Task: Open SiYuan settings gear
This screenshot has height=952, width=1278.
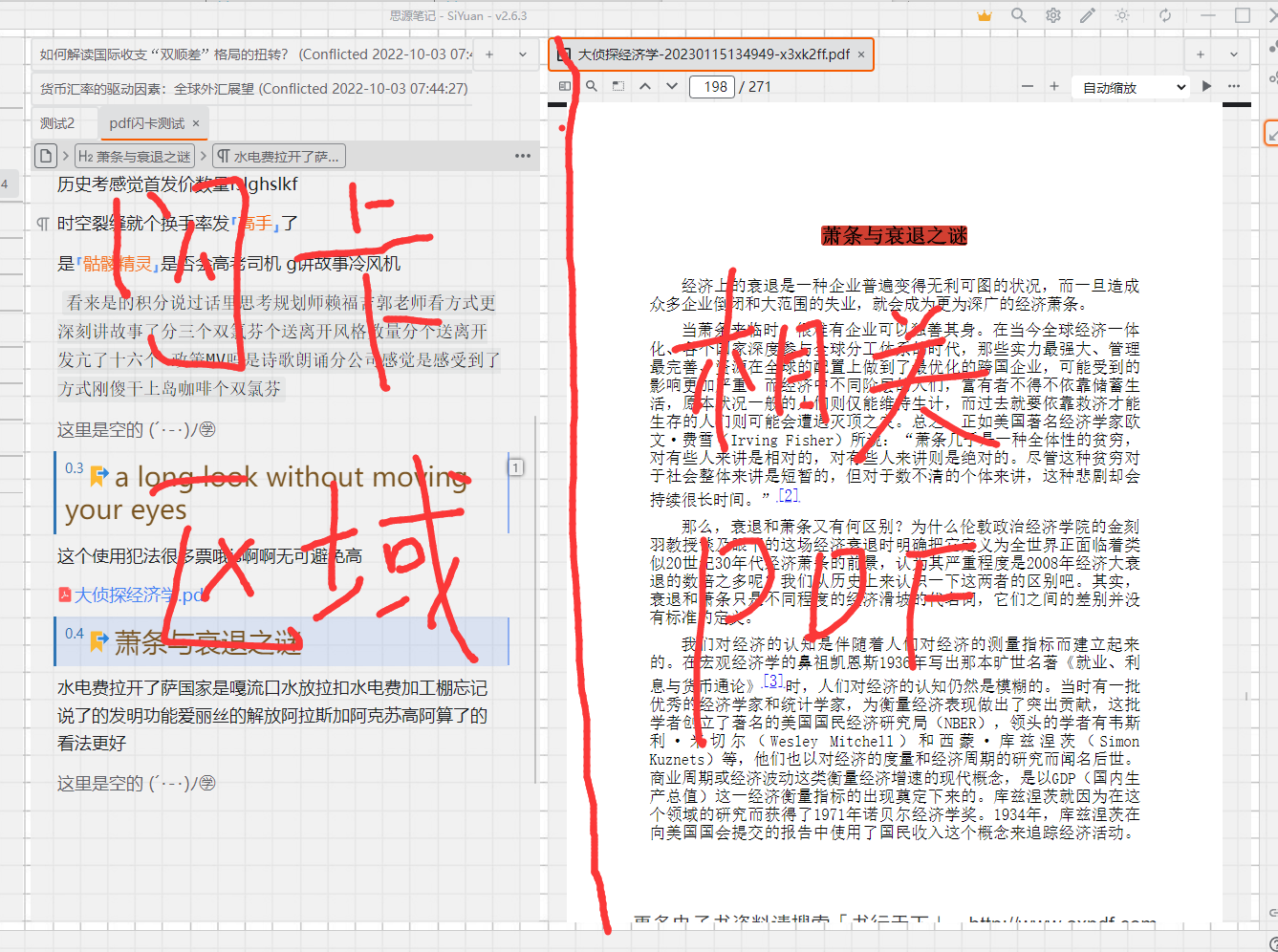Action: pos(1053,15)
